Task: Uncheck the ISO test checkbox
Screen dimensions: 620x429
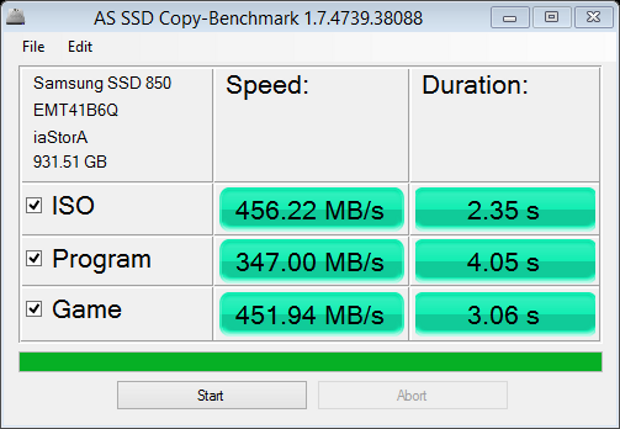Action: (x=34, y=207)
